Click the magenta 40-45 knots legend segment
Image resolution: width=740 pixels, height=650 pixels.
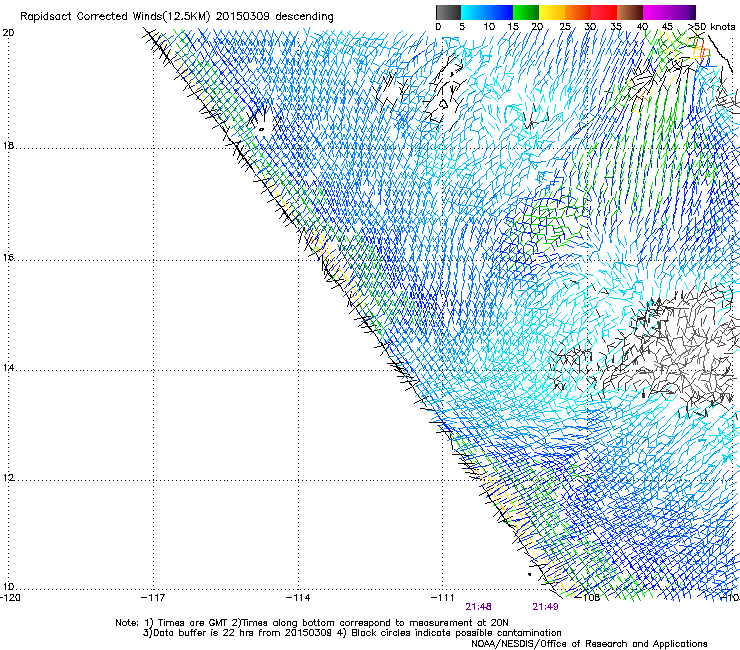656,12
